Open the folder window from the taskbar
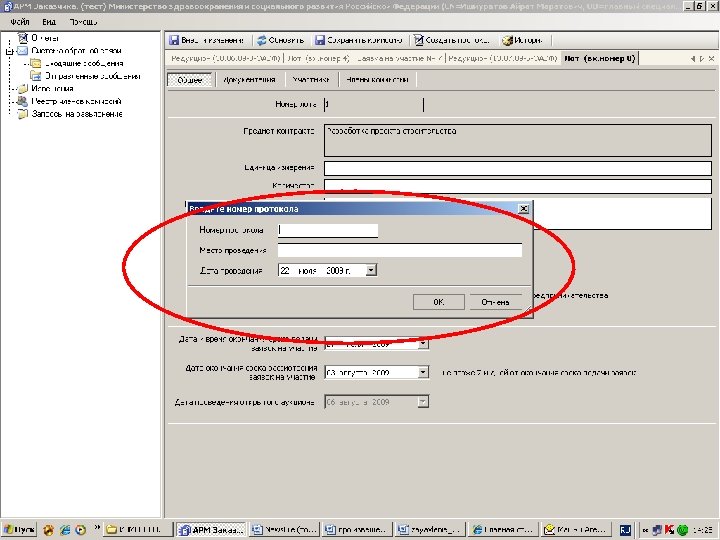The image size is (720, 540). 137,530
